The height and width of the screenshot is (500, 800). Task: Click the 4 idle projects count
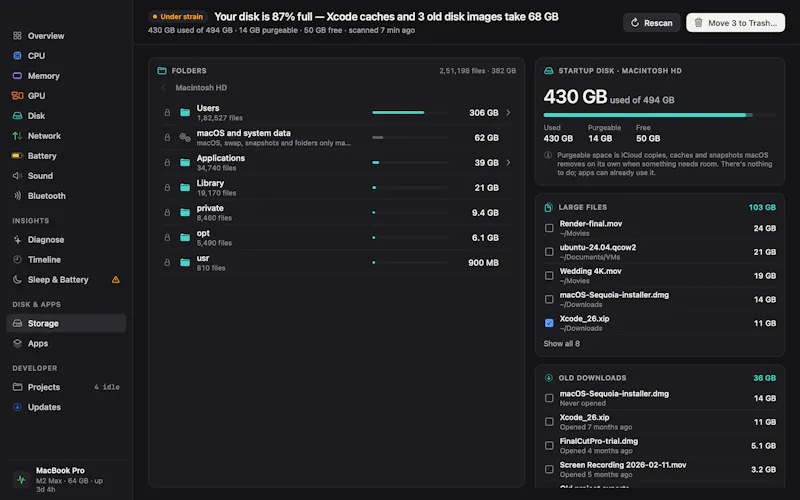pyautogui.click(x=107, y=387)
